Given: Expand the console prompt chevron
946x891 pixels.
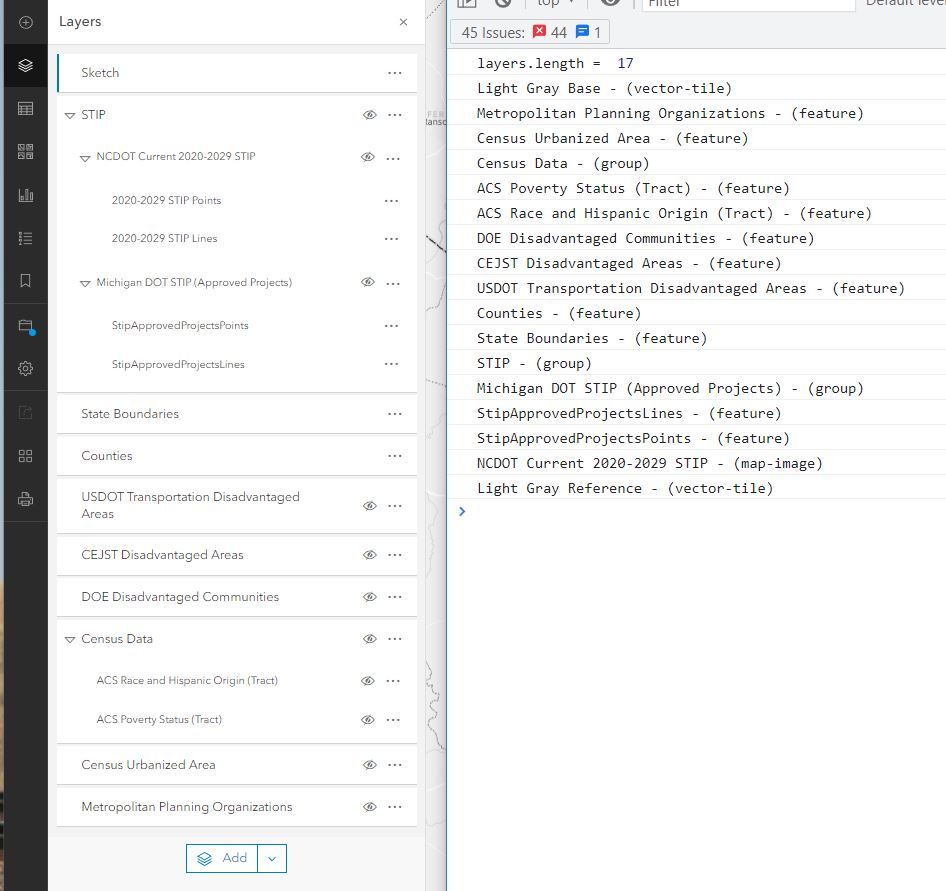Looking at the screenshot, I should click(462, 512).
